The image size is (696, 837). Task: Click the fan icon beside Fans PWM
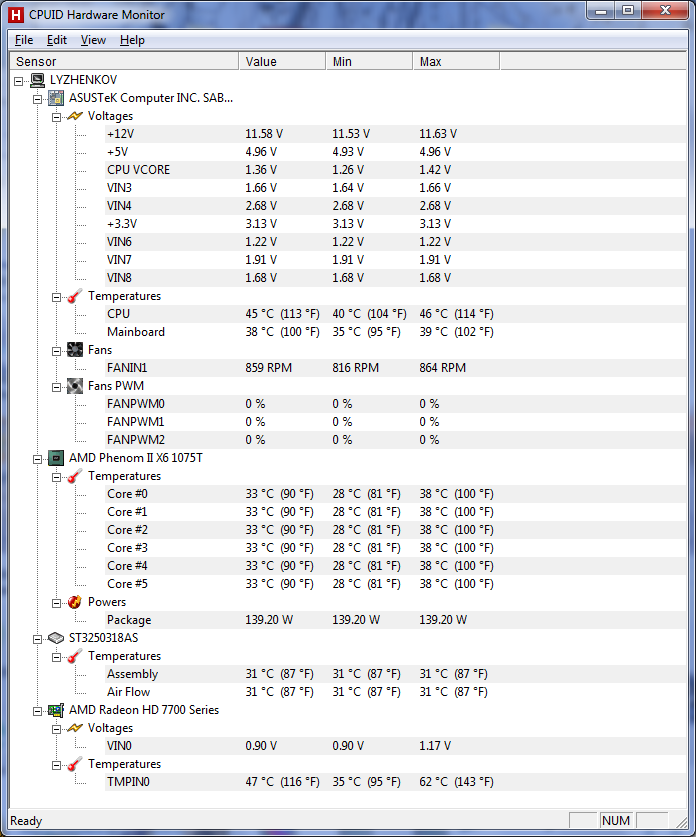[x=75, y=386]
